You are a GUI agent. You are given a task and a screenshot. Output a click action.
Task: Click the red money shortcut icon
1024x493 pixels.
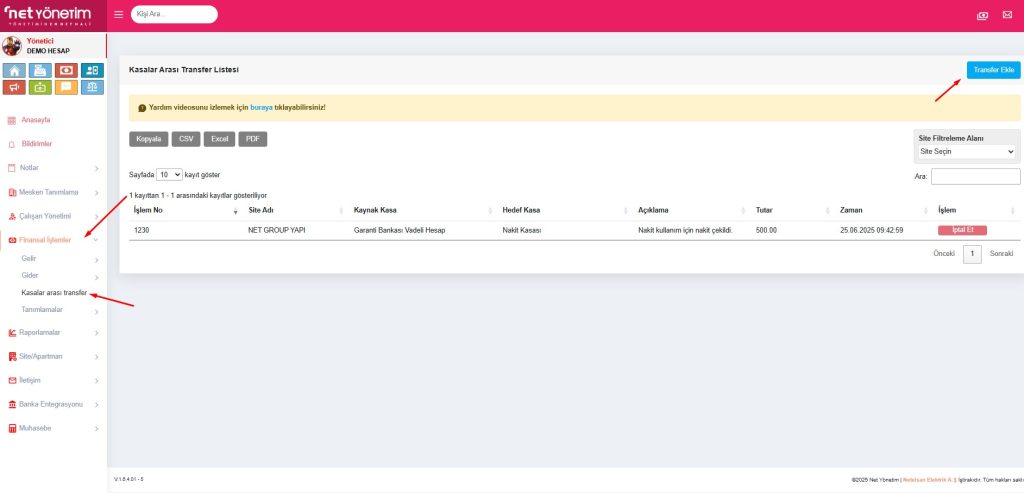pos(66,70)
